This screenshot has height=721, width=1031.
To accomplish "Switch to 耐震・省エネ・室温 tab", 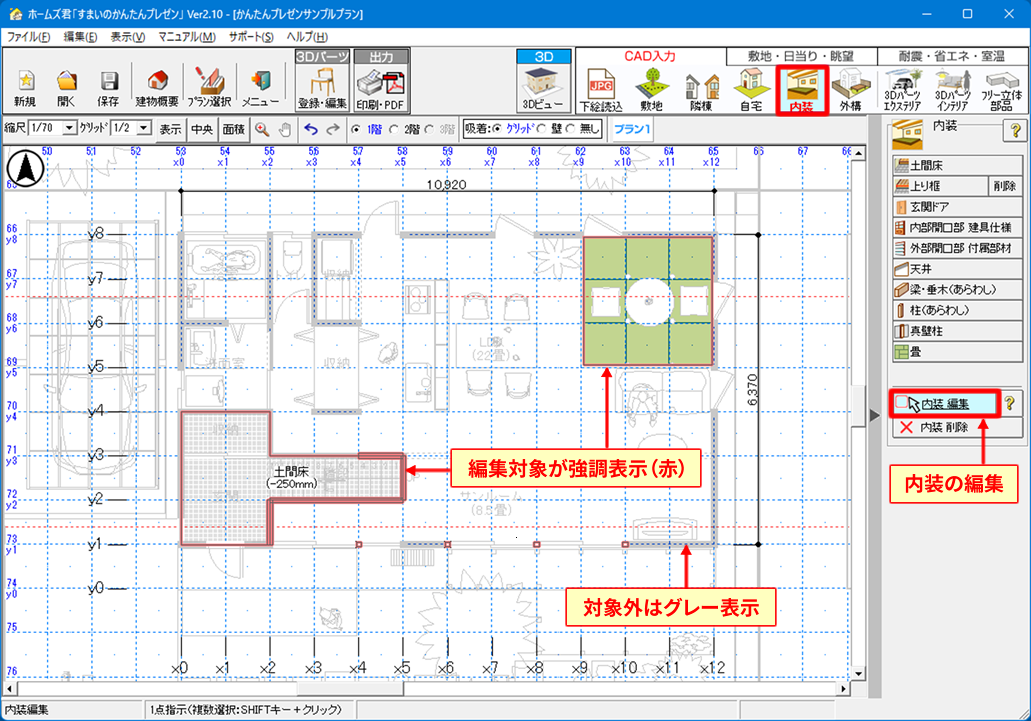I will tap(951, 56).
